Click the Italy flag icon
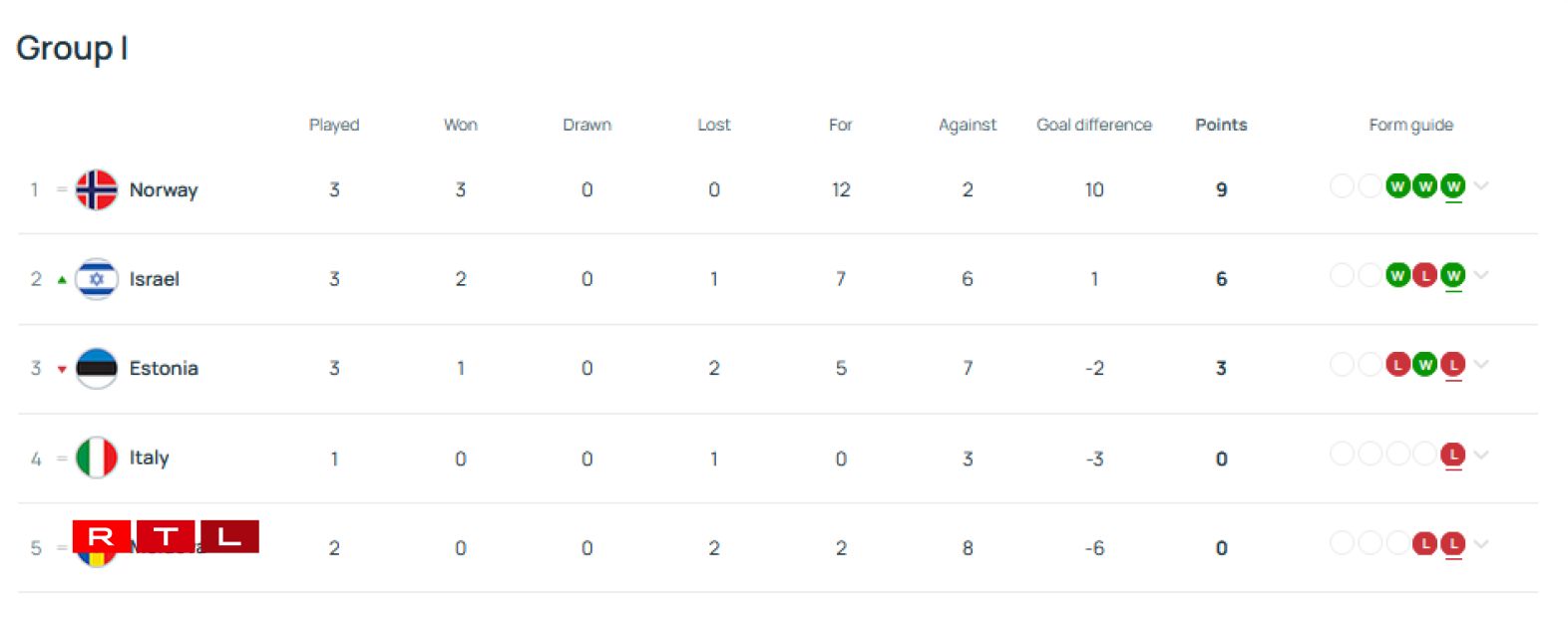 click(97, 458)
